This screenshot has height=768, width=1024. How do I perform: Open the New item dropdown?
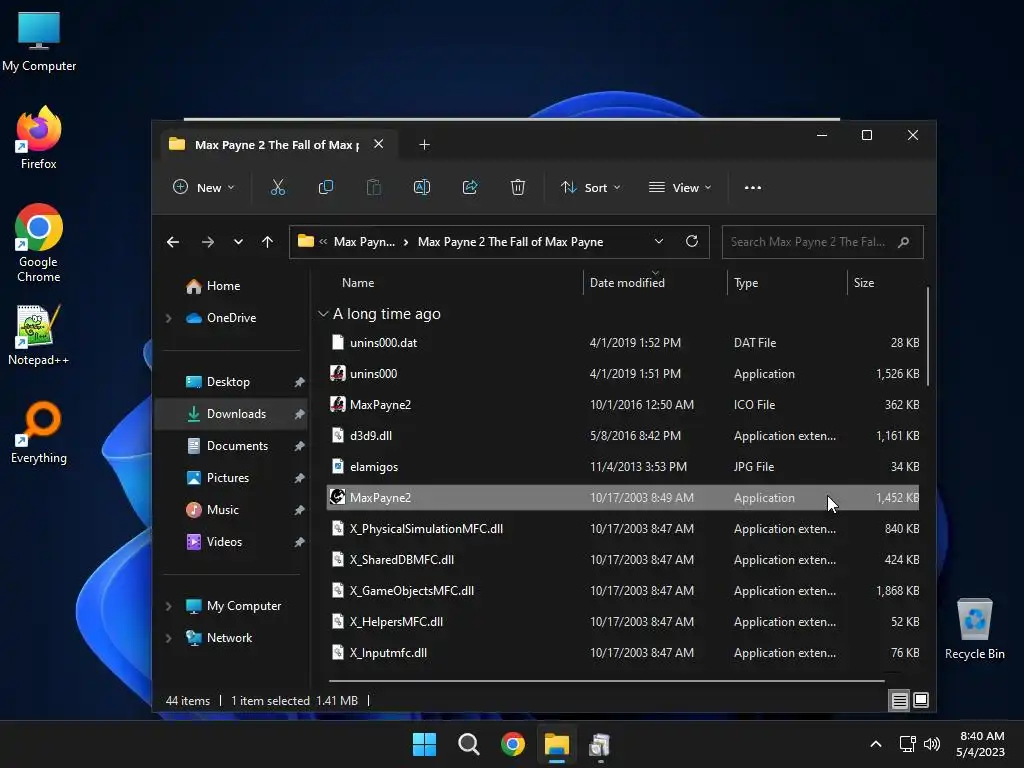[x=203, y=187]
